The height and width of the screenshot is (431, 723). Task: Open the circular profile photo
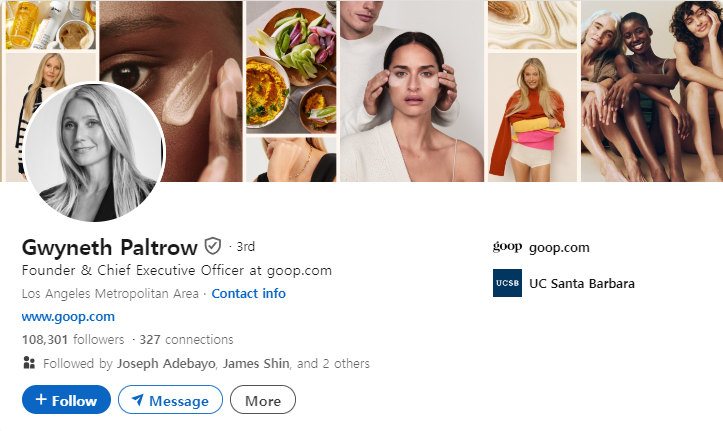coord(95,152)
